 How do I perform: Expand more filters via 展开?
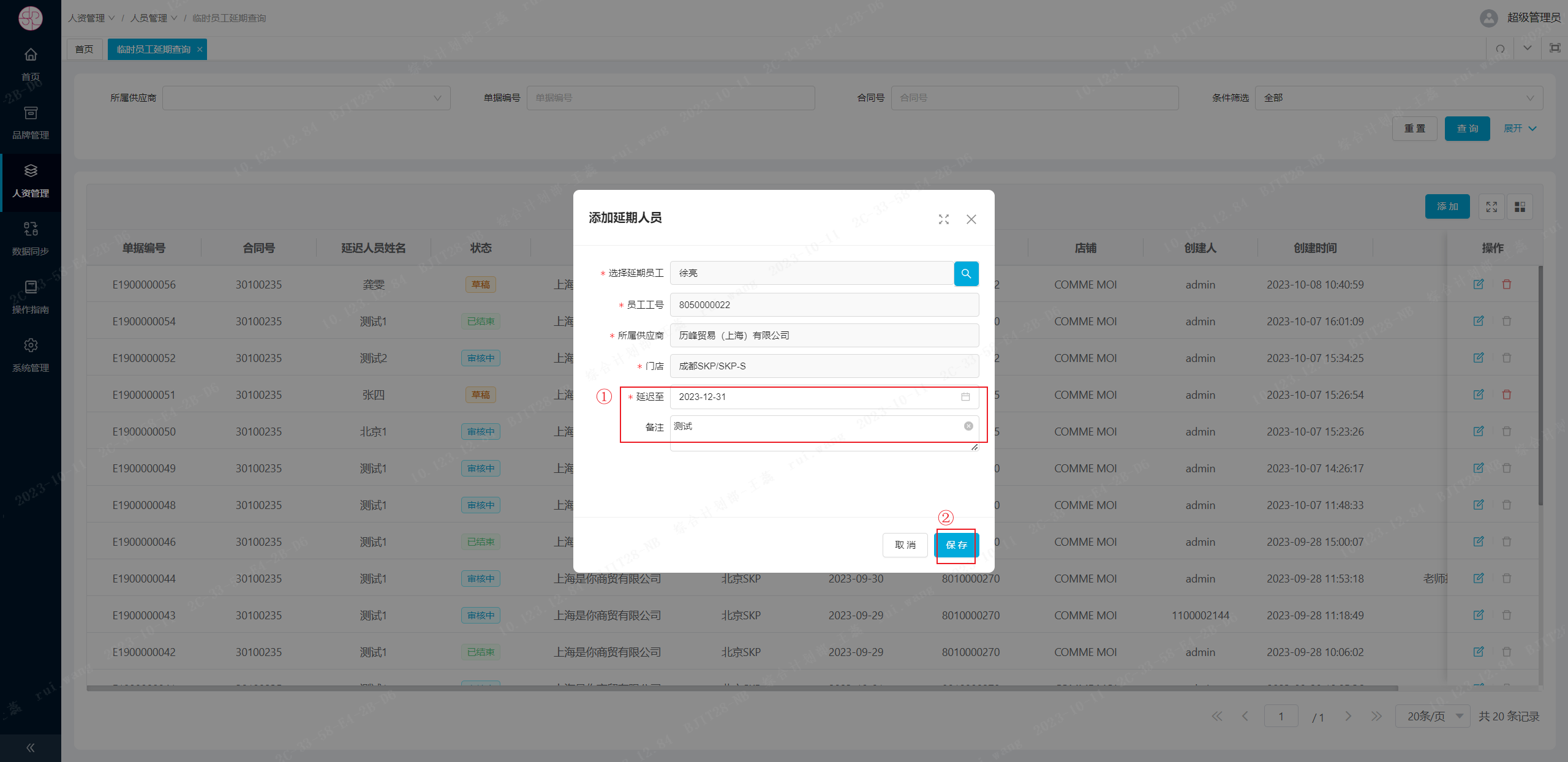[x=1520, y=129]
